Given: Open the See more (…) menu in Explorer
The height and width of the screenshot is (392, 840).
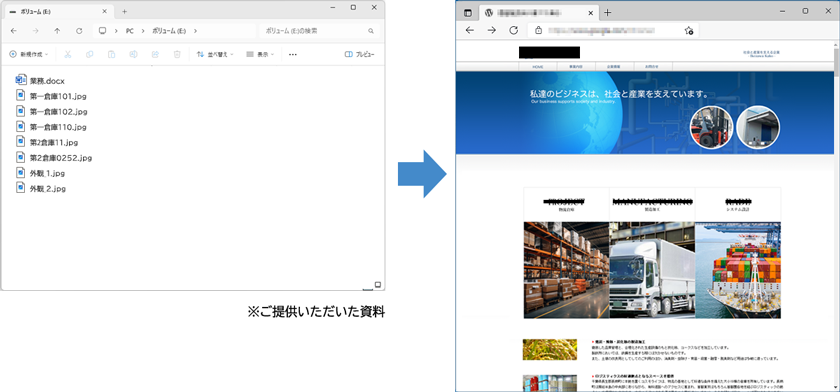Looking at the screenshot, I should 292,54.
